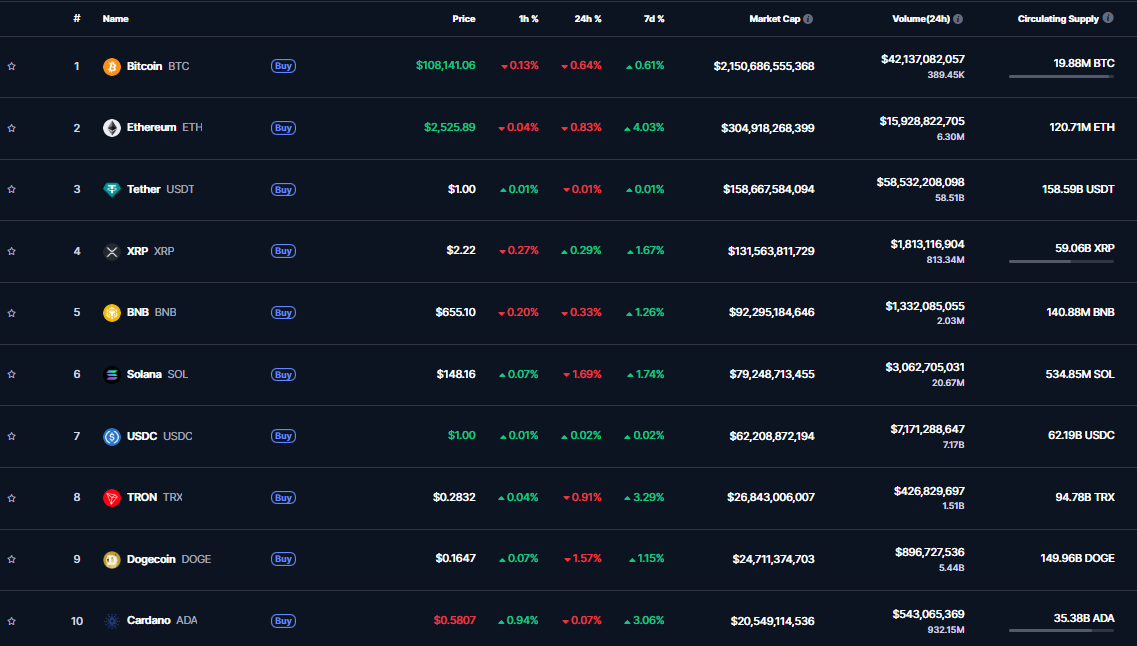The width and height of the screenshot is (1137, 646).
Task: Click the Dogecoin Buy button
Action: (x=284, y=559)
